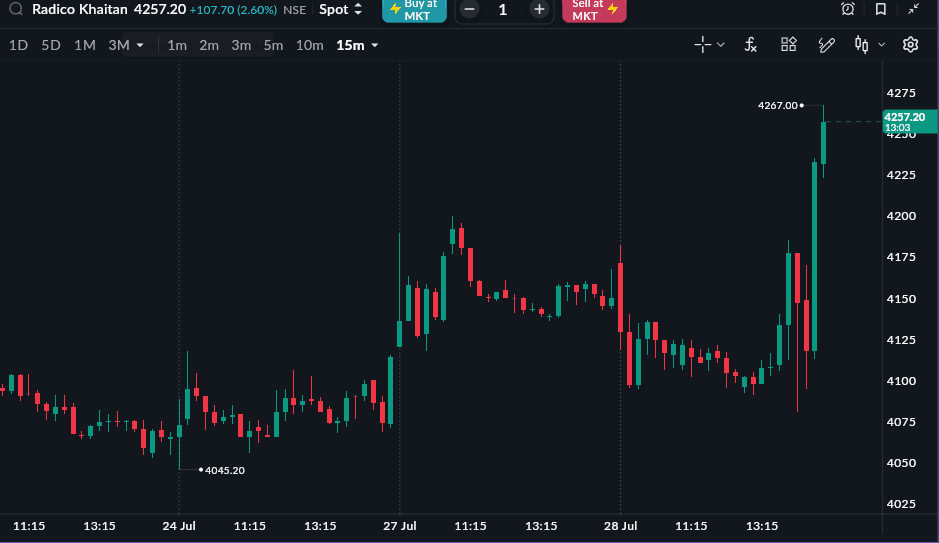The image size is (939, 543).
Task: Switch to the 1M range
Action: tap(84, 45)
